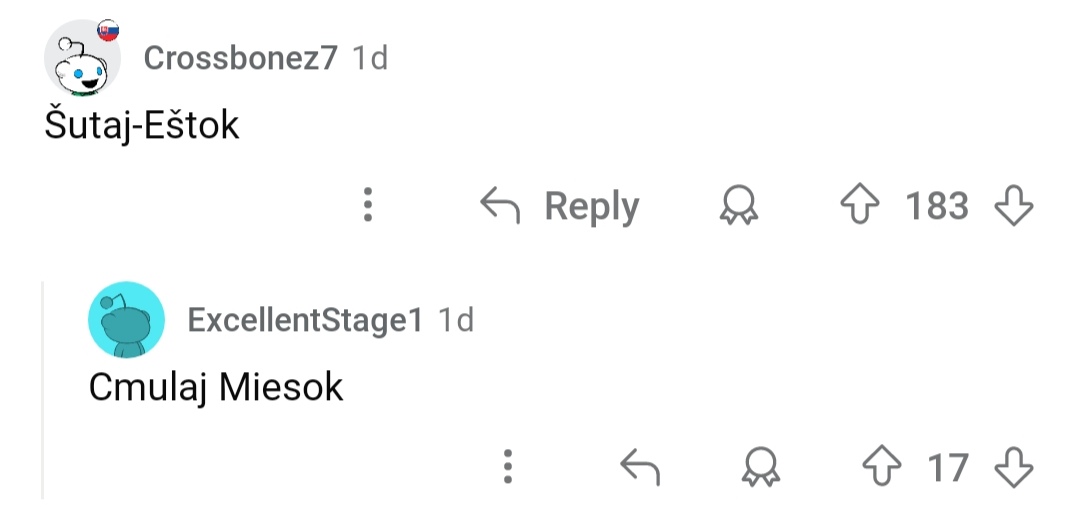
Task: Click the 183 vote count
Action: (937, 206)
